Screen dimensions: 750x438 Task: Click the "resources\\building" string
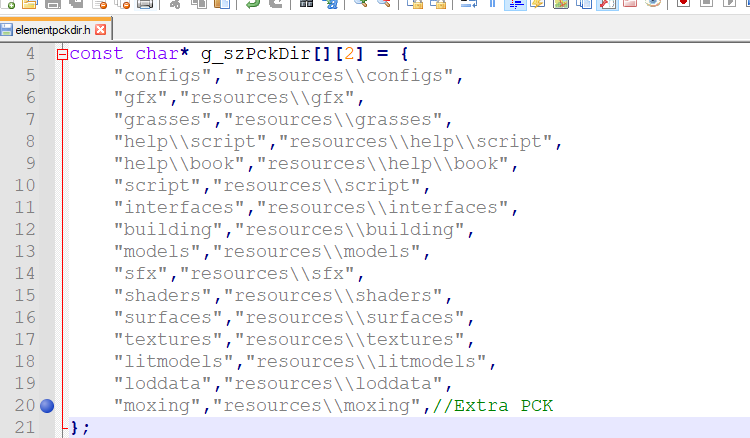pos(350,230)
